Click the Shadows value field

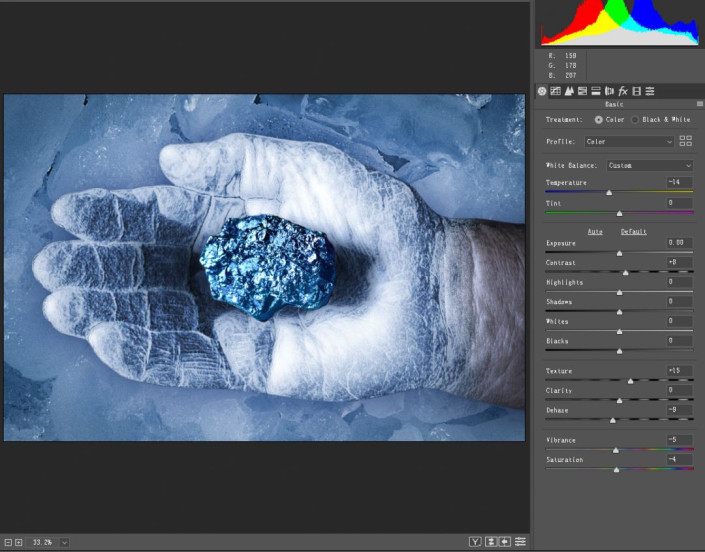pos(679,301)
